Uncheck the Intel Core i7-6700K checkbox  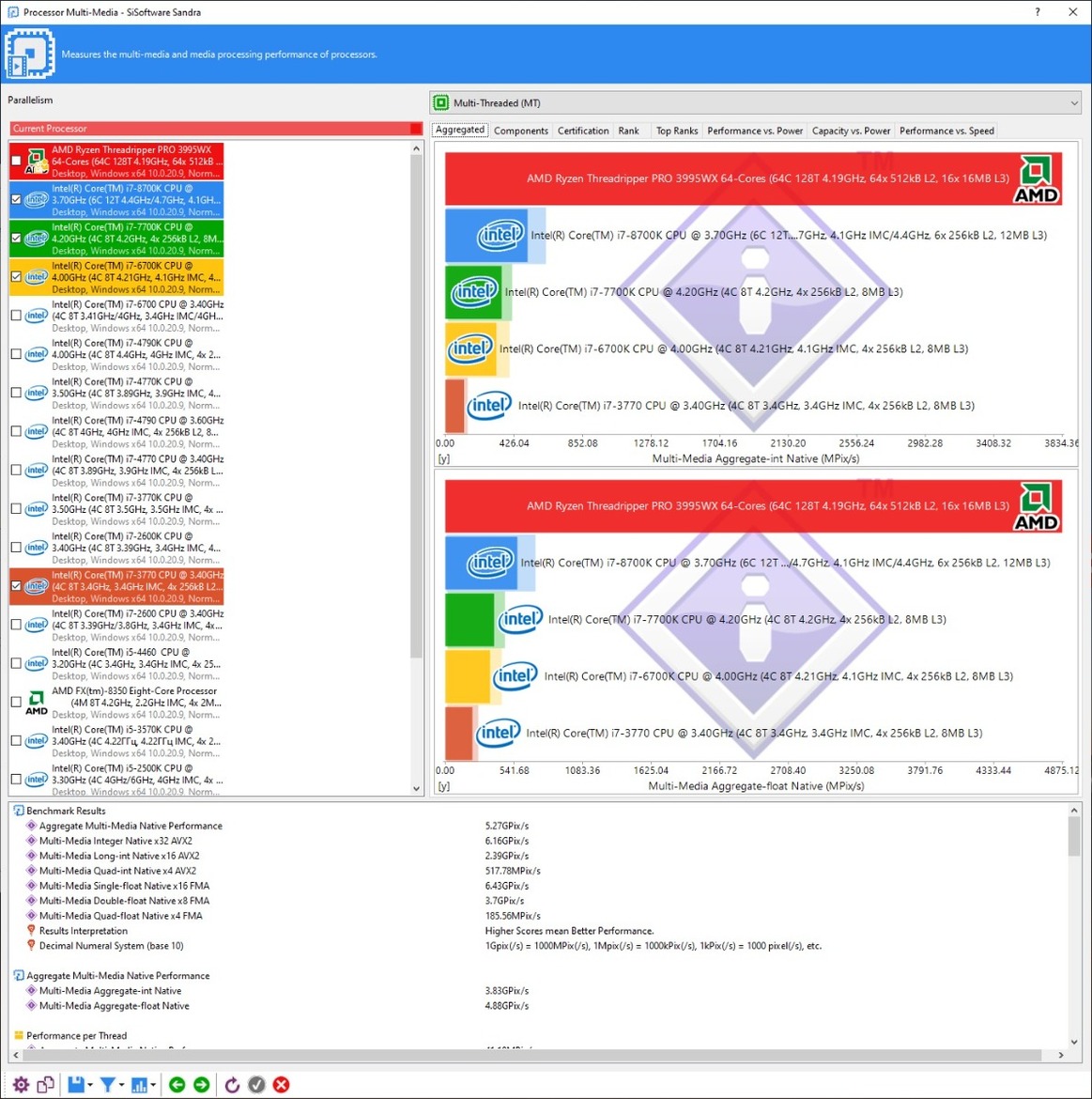[16, 277]
